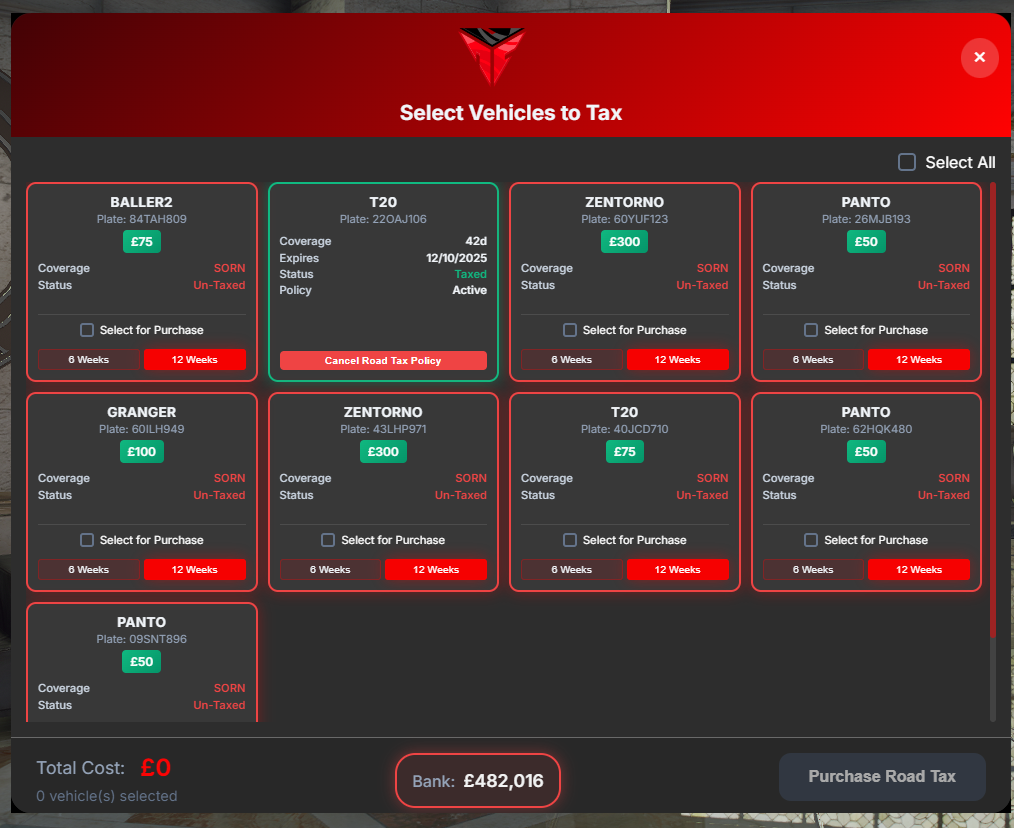Click the GRANGER vehicle title
The height and width of the screenshot is (828, 1014).
coord(142,413)
